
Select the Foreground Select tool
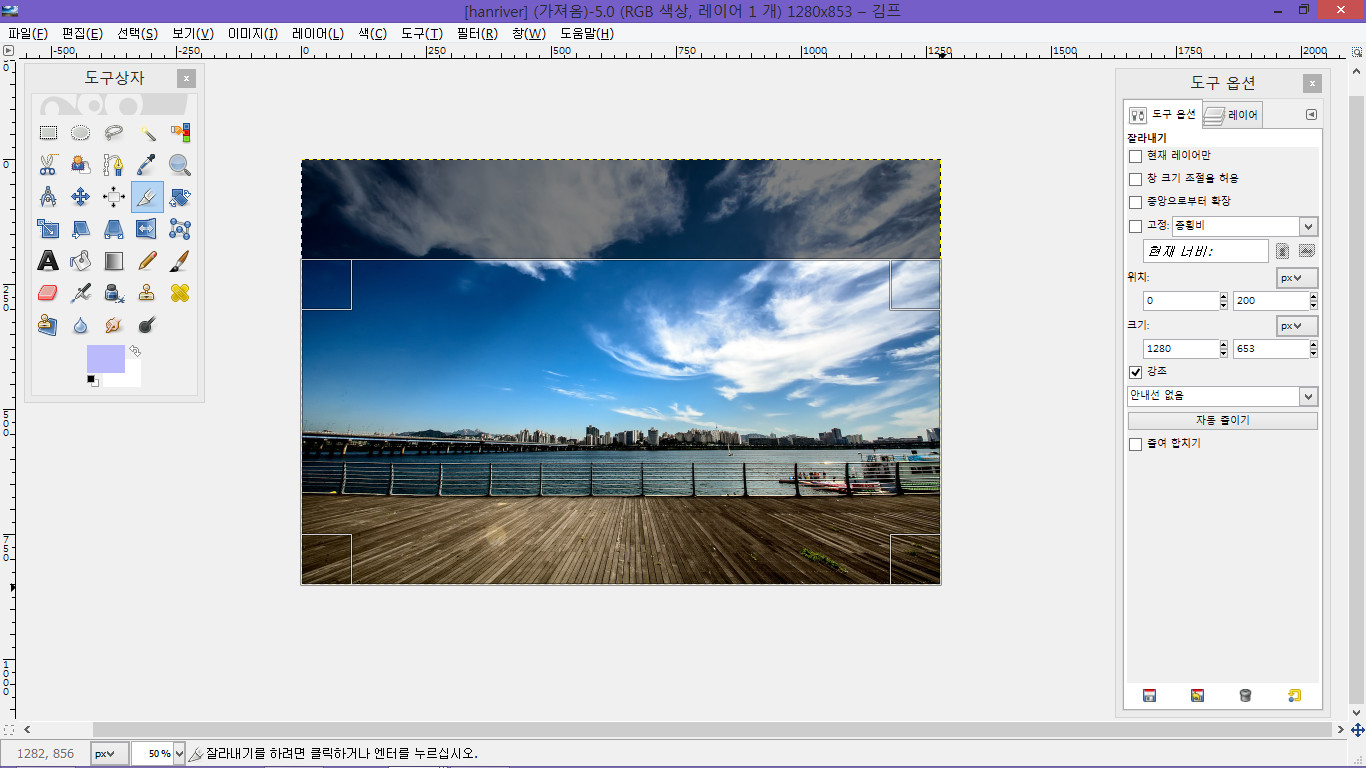(81, 165)
